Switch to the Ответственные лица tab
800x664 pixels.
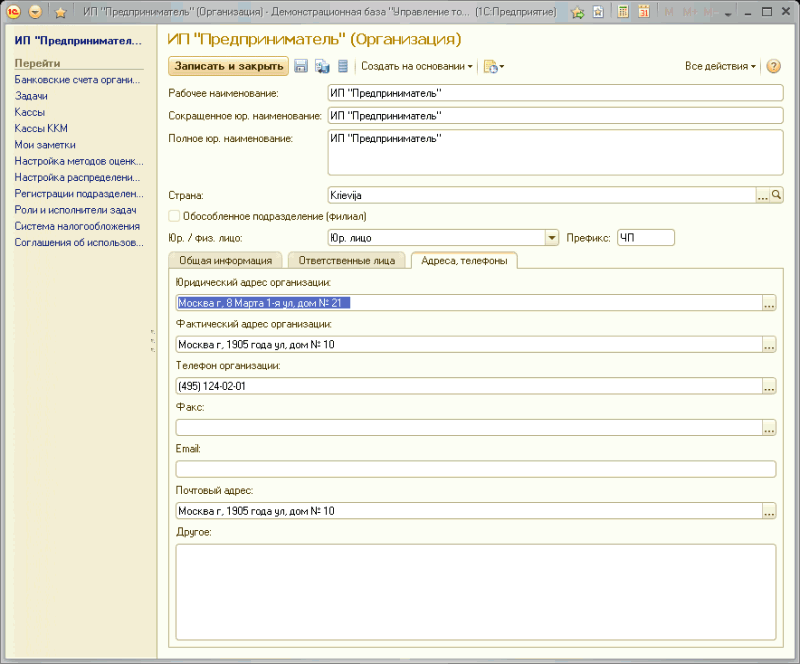click(x=347, y=261)
